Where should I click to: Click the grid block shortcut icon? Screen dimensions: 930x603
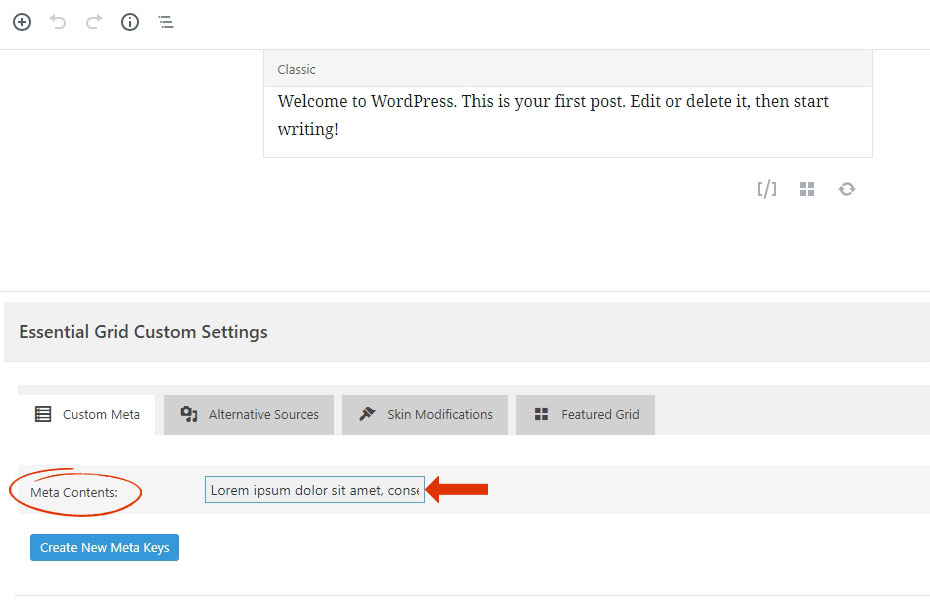(807, 189)
